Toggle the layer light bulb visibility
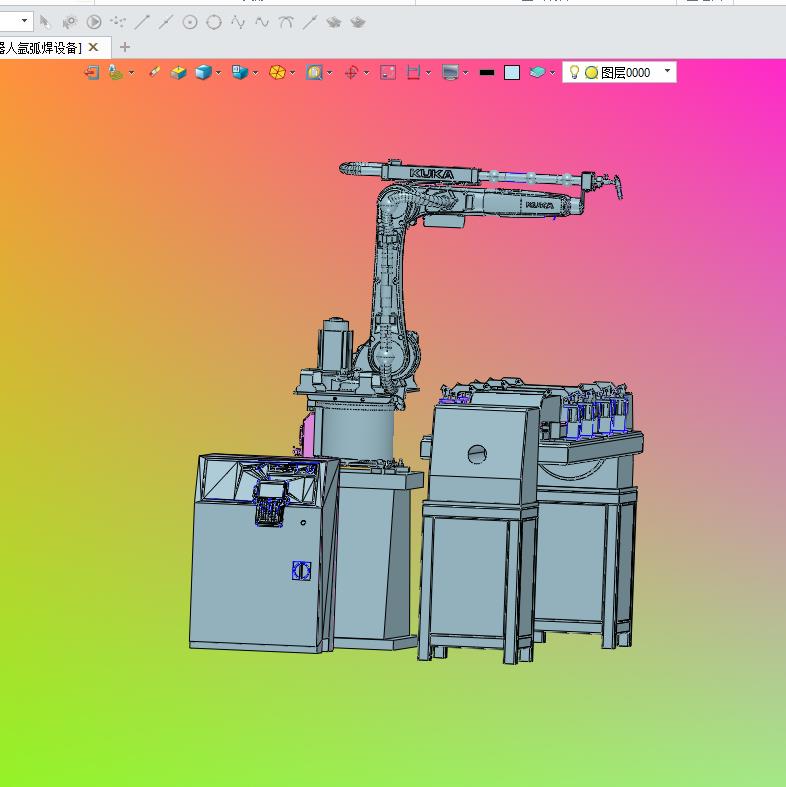 [x=574, y=72]
